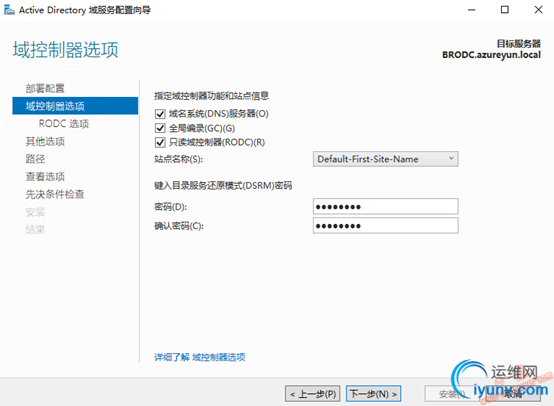The image size is (554, 406).
Task: Click the 上一步(P) back button
Action: click(313, 394)
